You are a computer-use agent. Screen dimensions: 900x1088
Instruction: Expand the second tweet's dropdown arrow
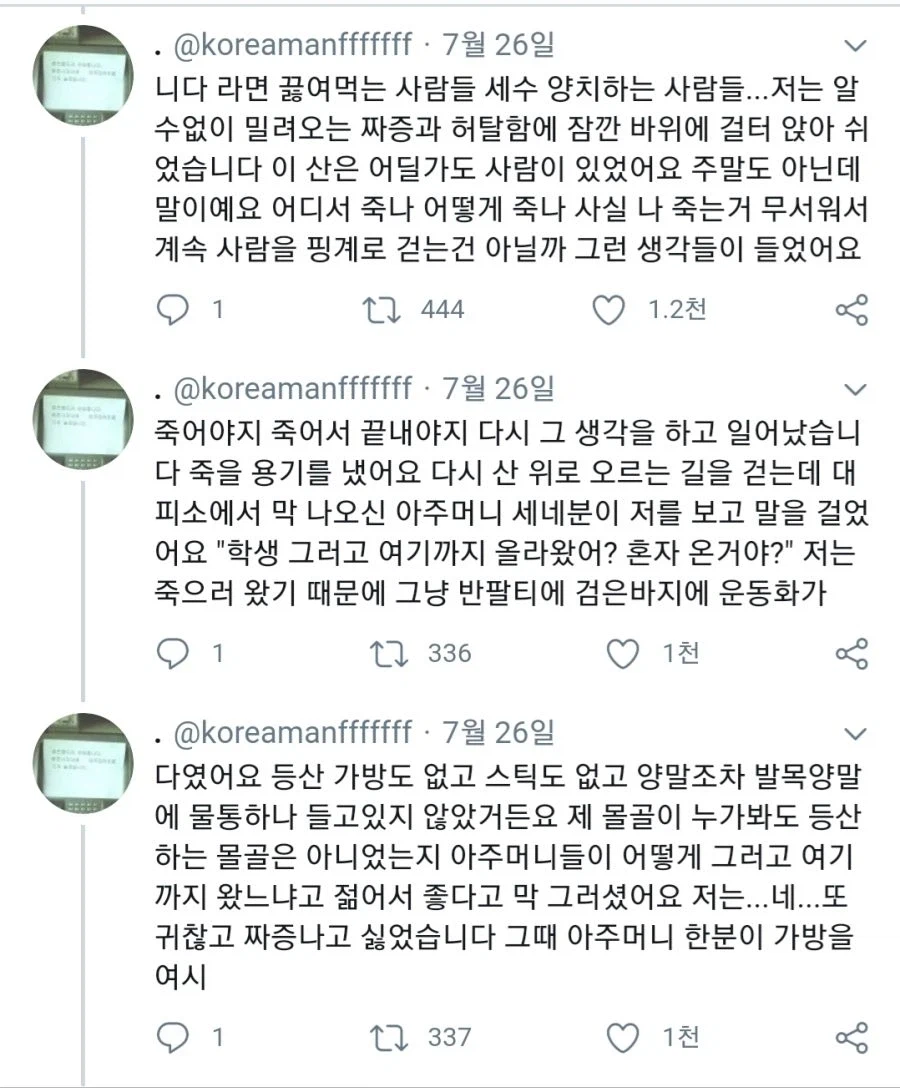tap(855, 389)
